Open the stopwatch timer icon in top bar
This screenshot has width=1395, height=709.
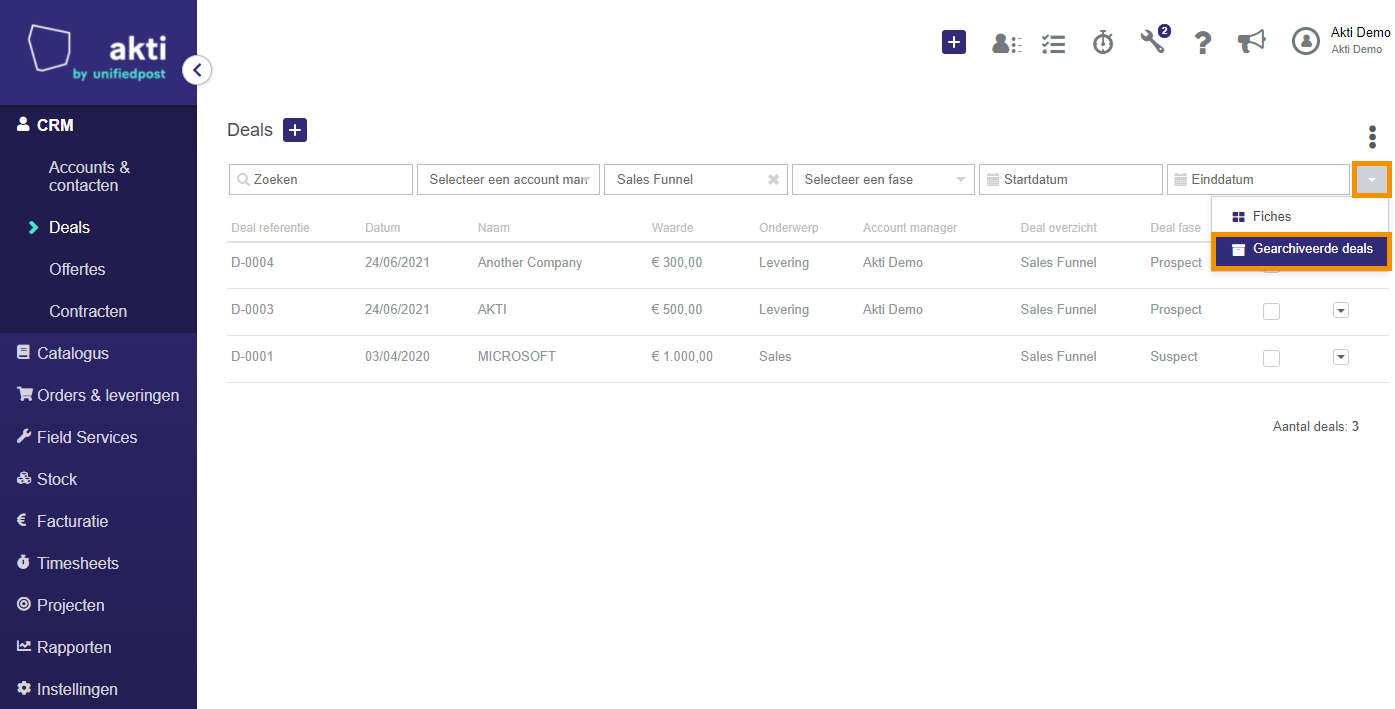(x=1103, y=42)
